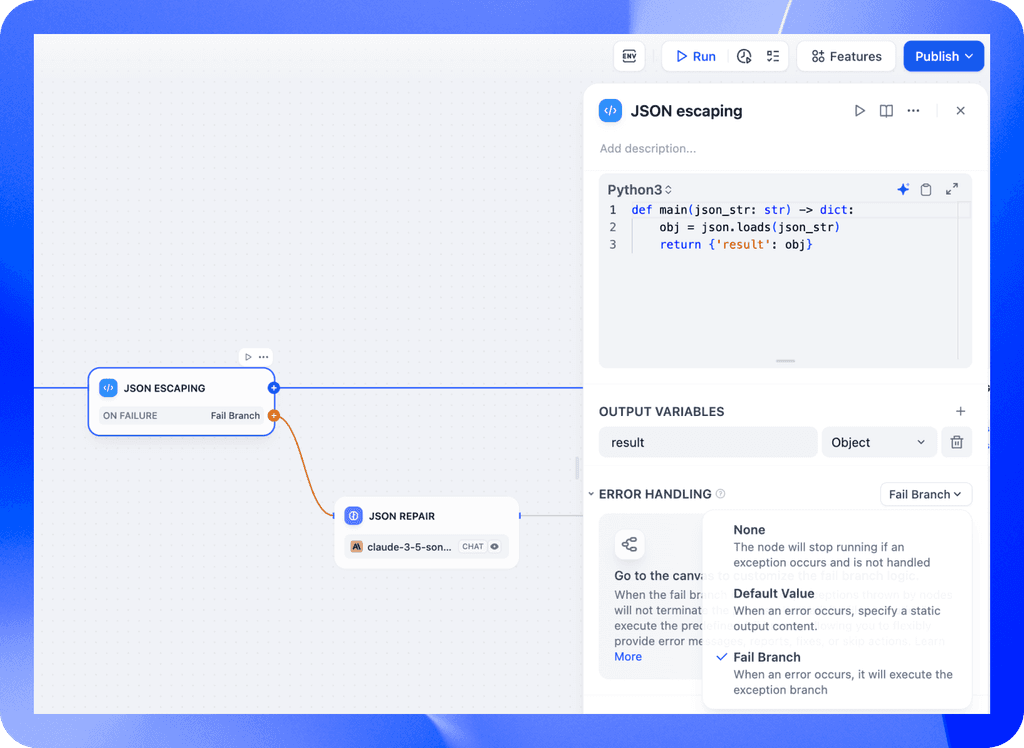Open the Object type dropdown for result
1024x748 pixels.
[878, 441]
